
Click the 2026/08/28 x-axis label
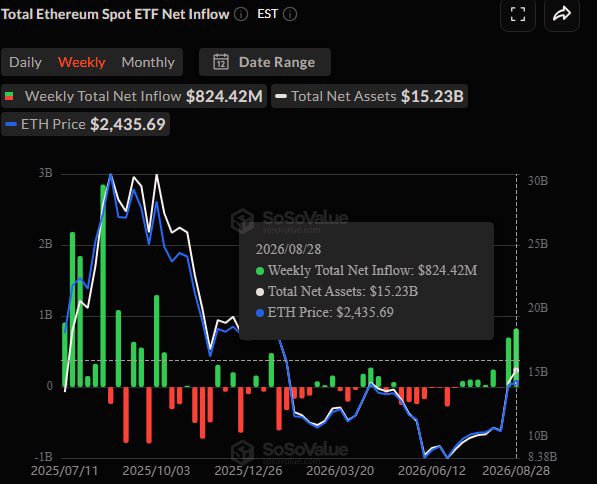(x=516, y=471)
